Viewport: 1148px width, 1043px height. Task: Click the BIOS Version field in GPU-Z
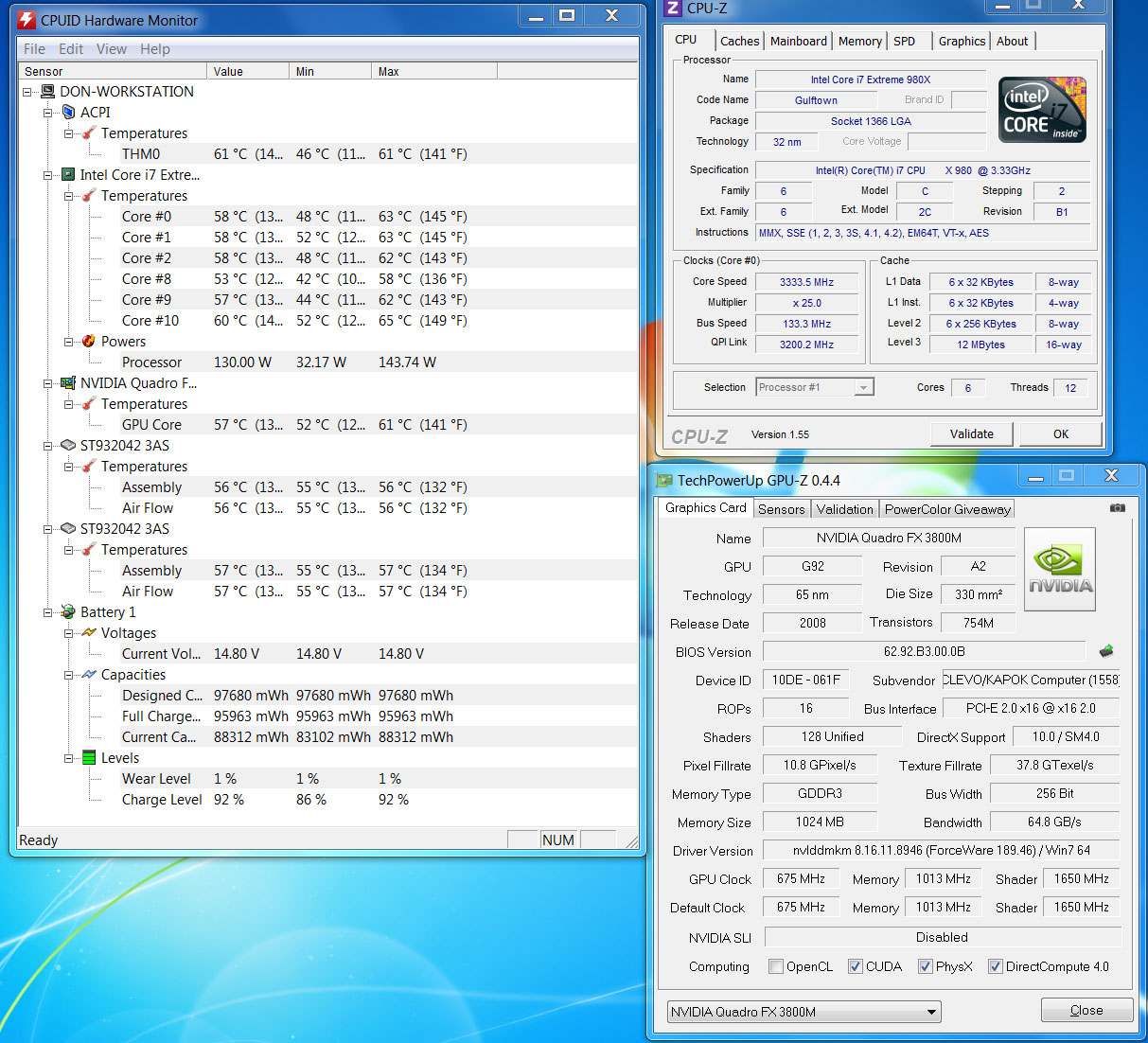[x=924, y=651]
